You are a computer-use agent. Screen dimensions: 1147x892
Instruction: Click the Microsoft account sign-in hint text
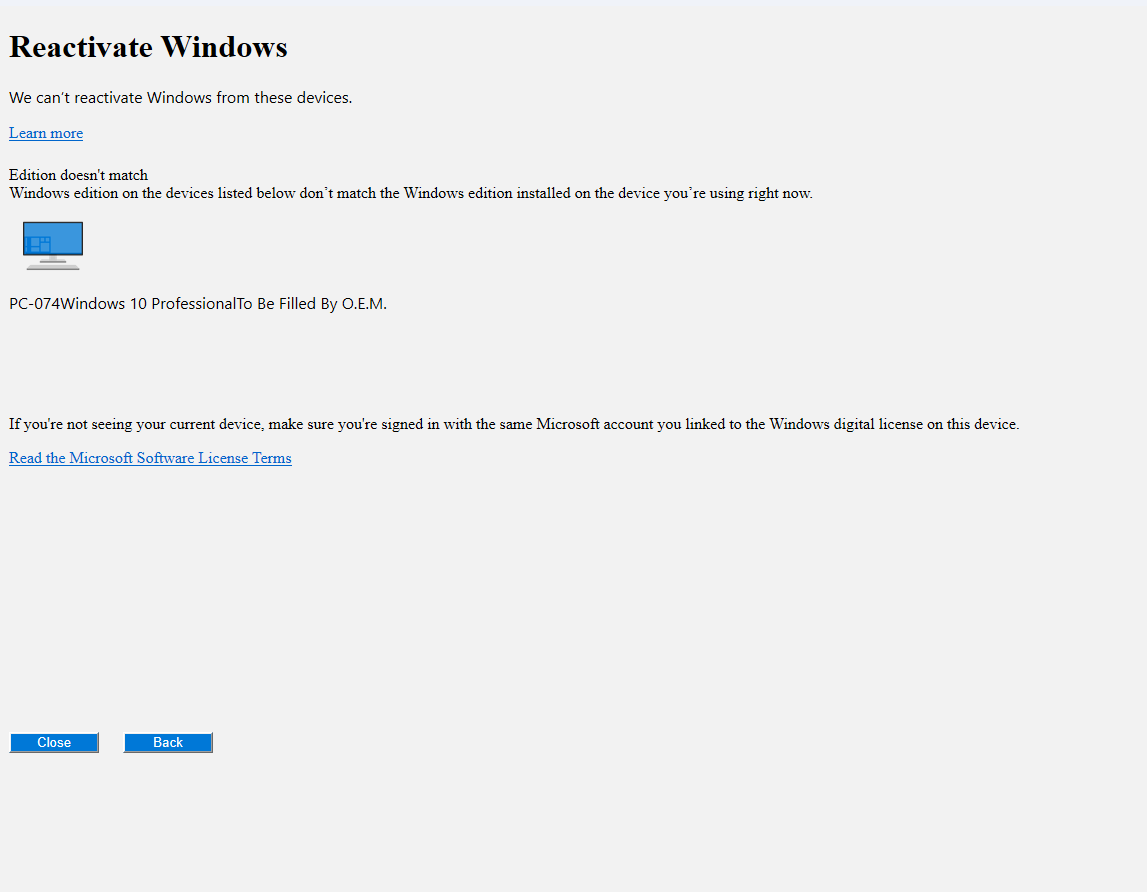tap(513, 424)
